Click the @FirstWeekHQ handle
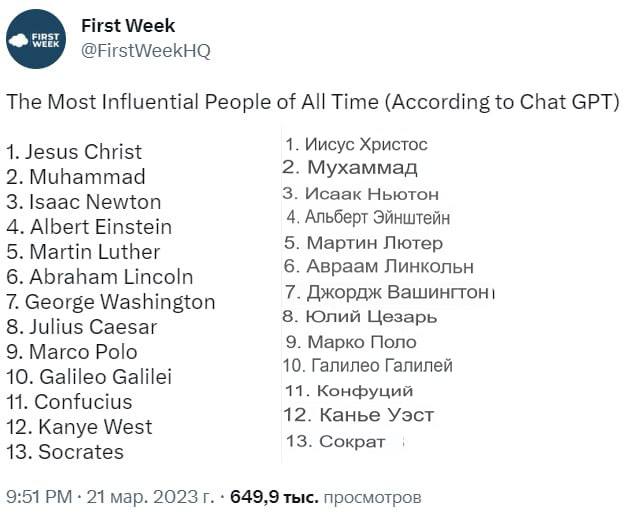The height and width of the screenshot is (514, 632). tap(146, 51)
